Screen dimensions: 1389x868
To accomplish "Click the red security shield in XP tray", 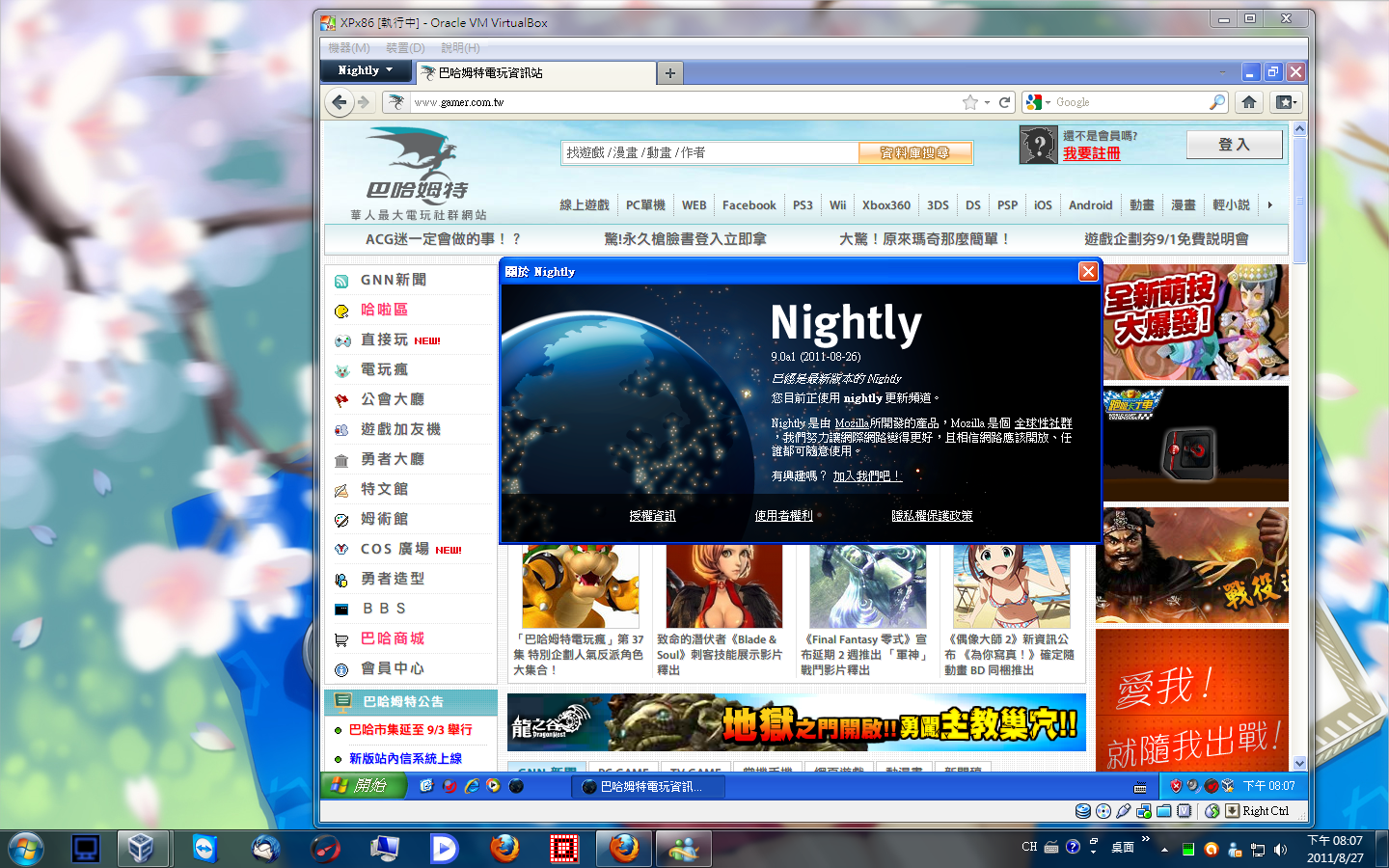I will [1176, 786].
